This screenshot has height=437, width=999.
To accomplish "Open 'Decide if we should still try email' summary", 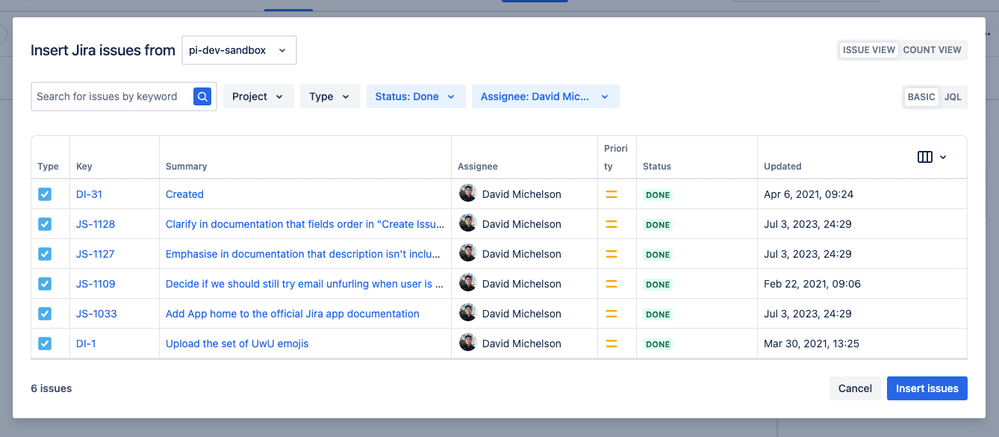I will (305, 284).
